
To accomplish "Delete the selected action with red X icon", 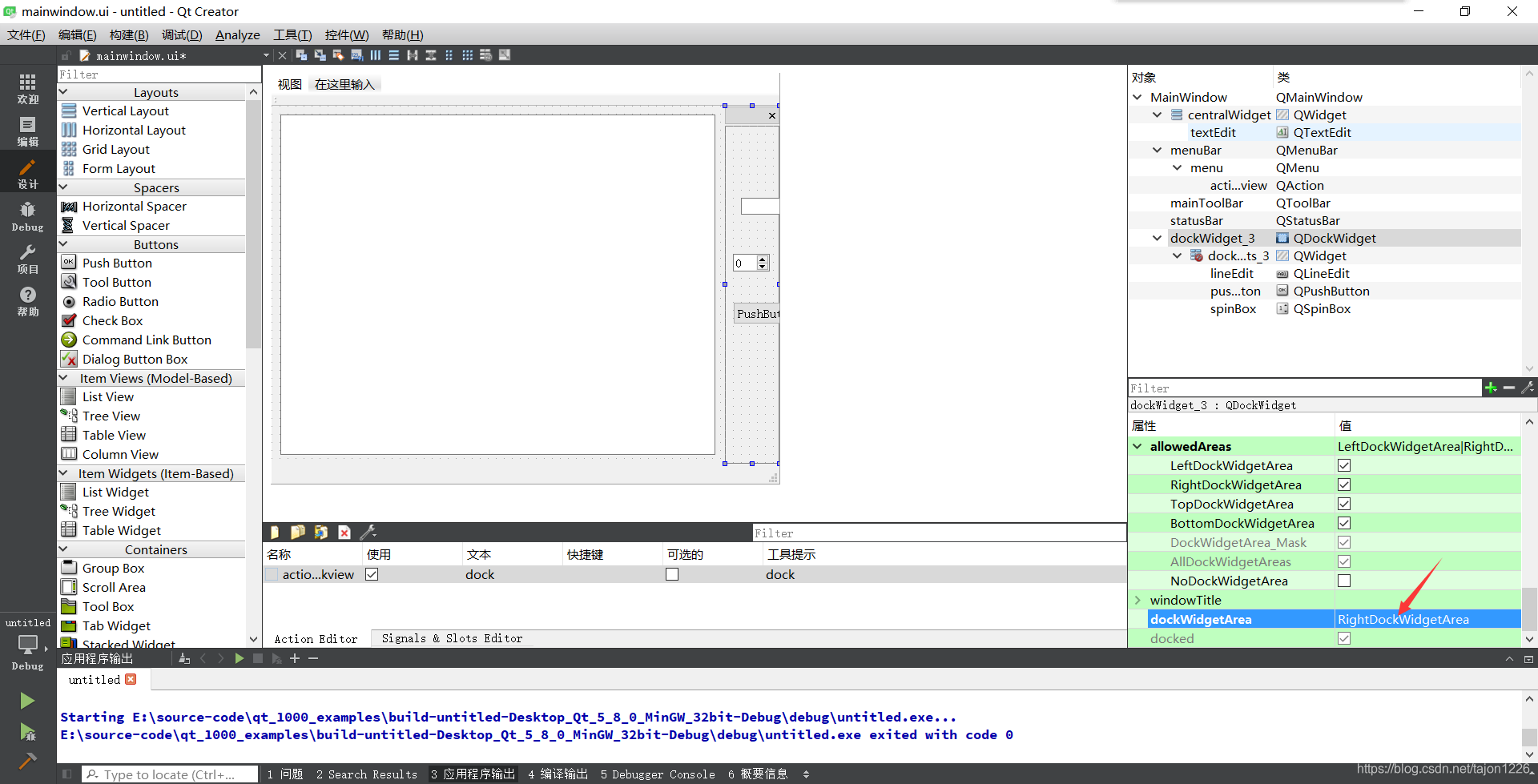I will pos(344,532).
